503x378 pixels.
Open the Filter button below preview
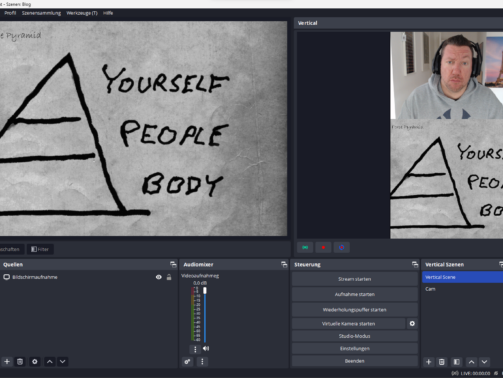(x=40, y=249)
